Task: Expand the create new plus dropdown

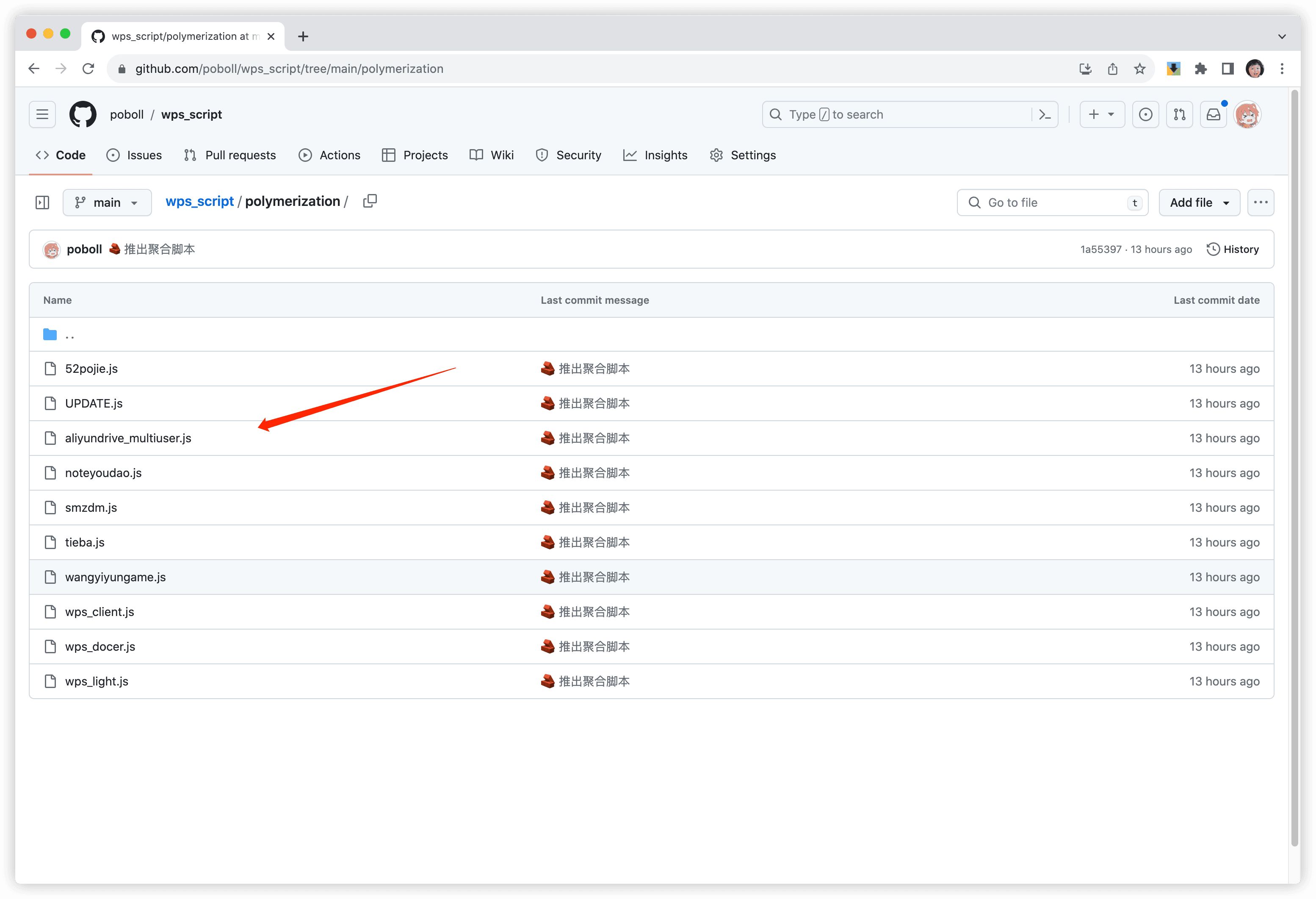Action: pyautogui.click(x=1101, y=114)
